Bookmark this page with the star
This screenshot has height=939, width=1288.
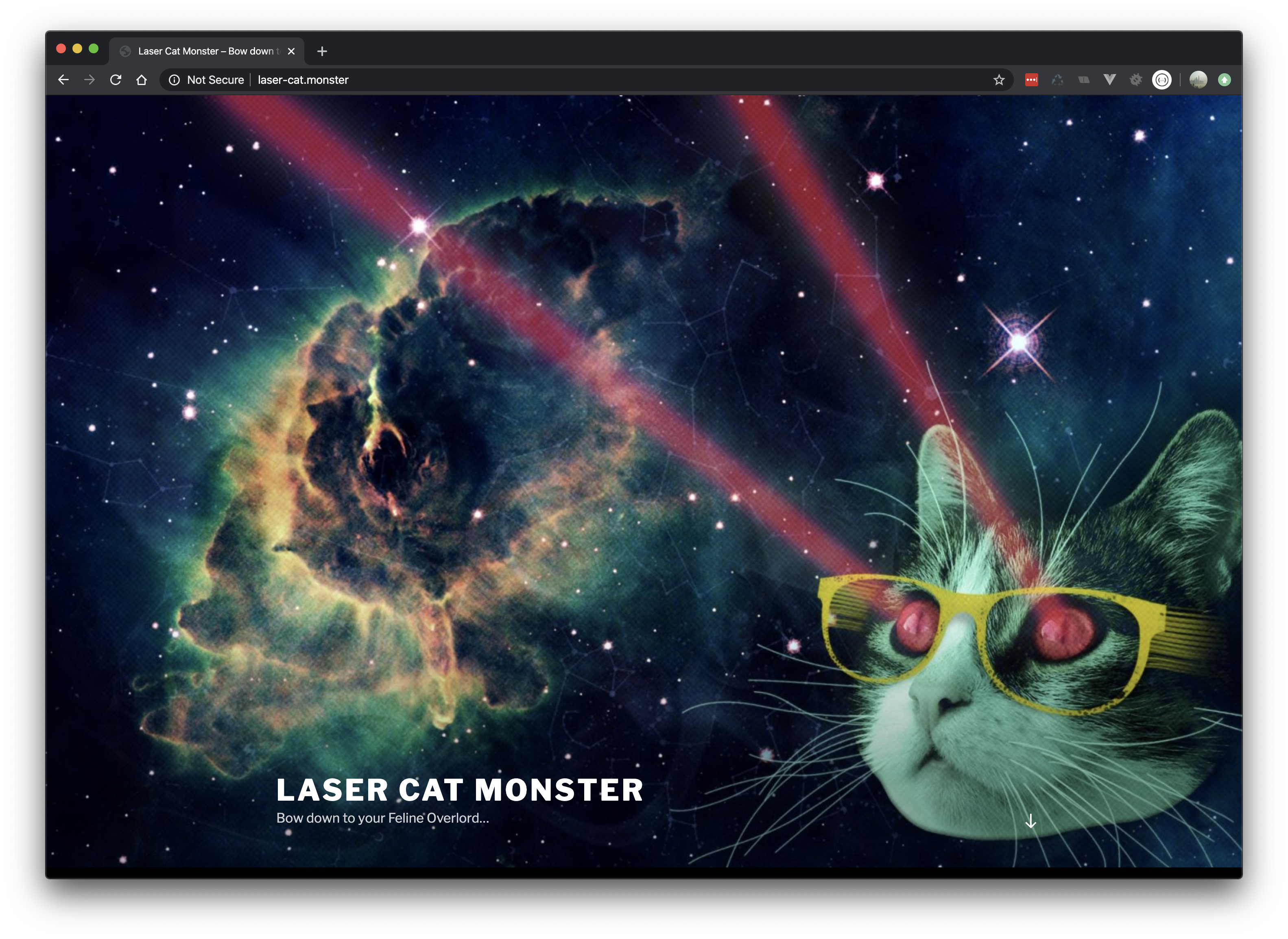click(x=999, y=80)
